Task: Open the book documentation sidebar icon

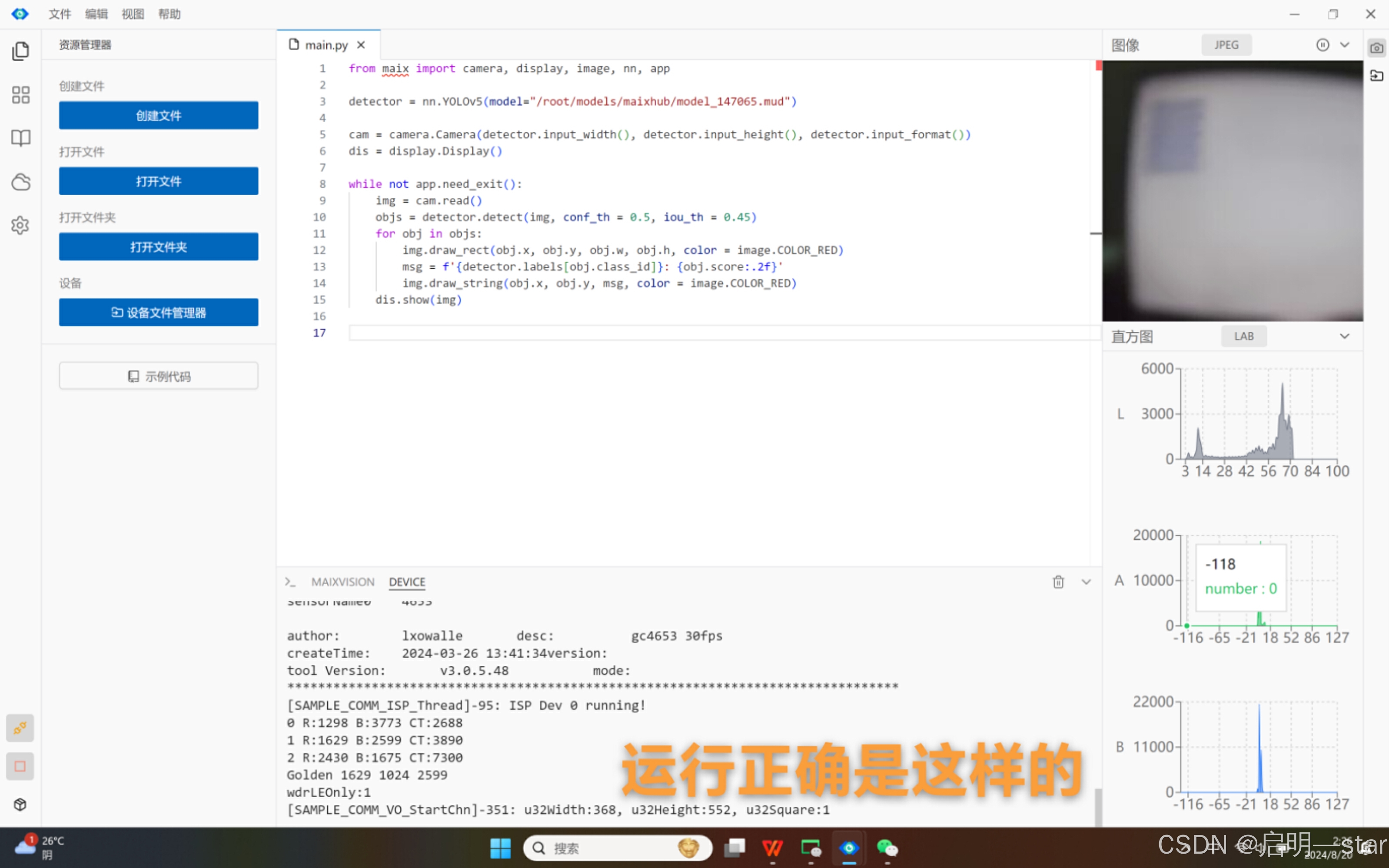Action: point(21,138)
